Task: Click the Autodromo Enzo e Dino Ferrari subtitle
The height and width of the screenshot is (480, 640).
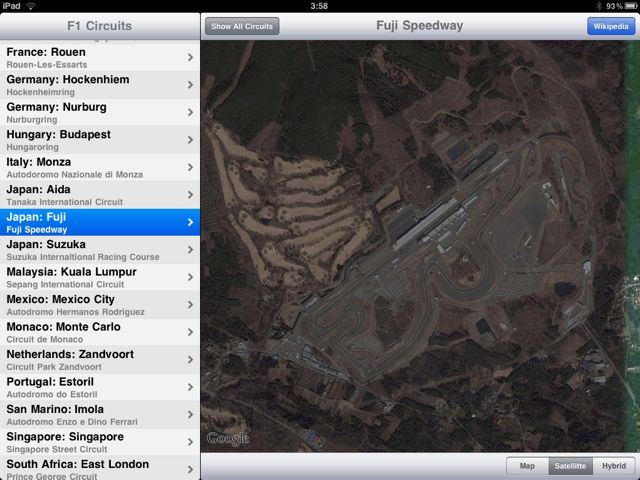Action: (72, 422)
